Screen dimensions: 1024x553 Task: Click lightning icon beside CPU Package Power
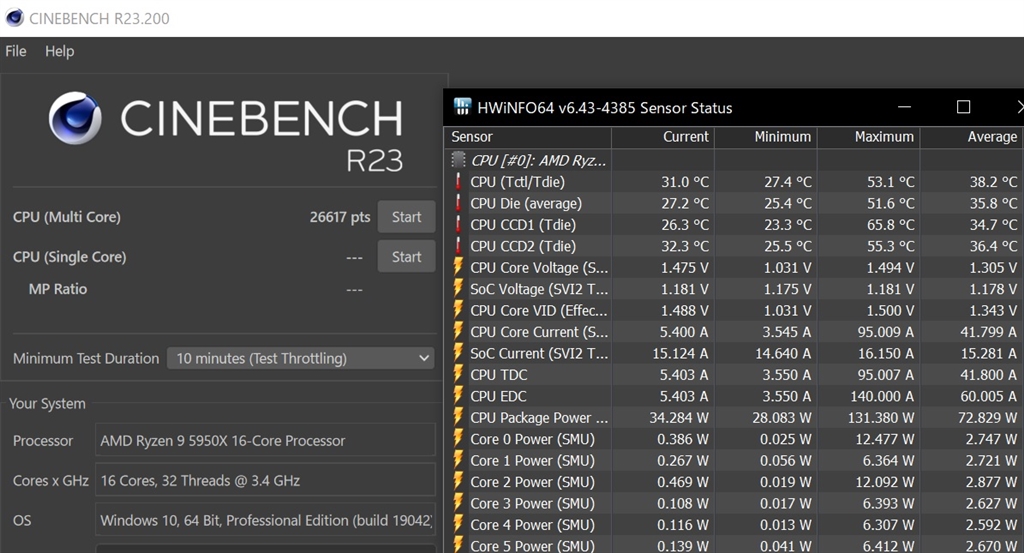459,418
